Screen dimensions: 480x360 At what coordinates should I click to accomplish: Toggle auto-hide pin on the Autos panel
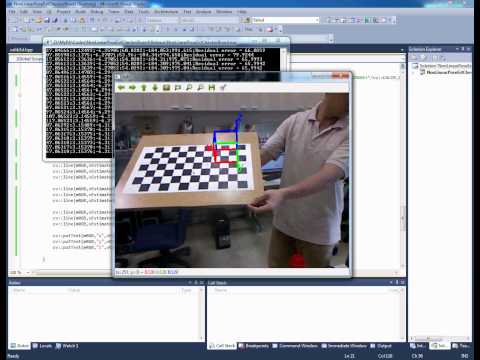pyautogui.click(x=196, y=283)
